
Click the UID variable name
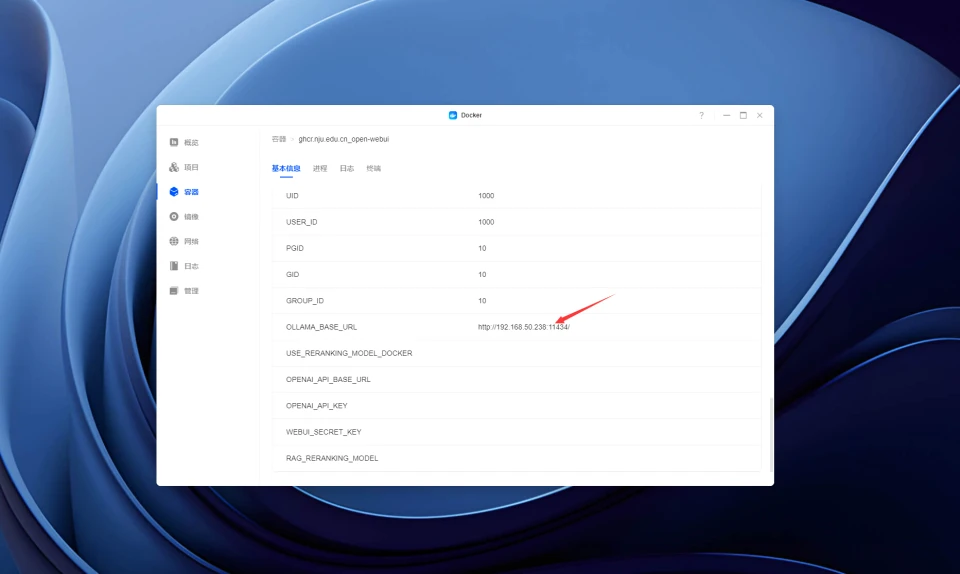click(292, 196)
